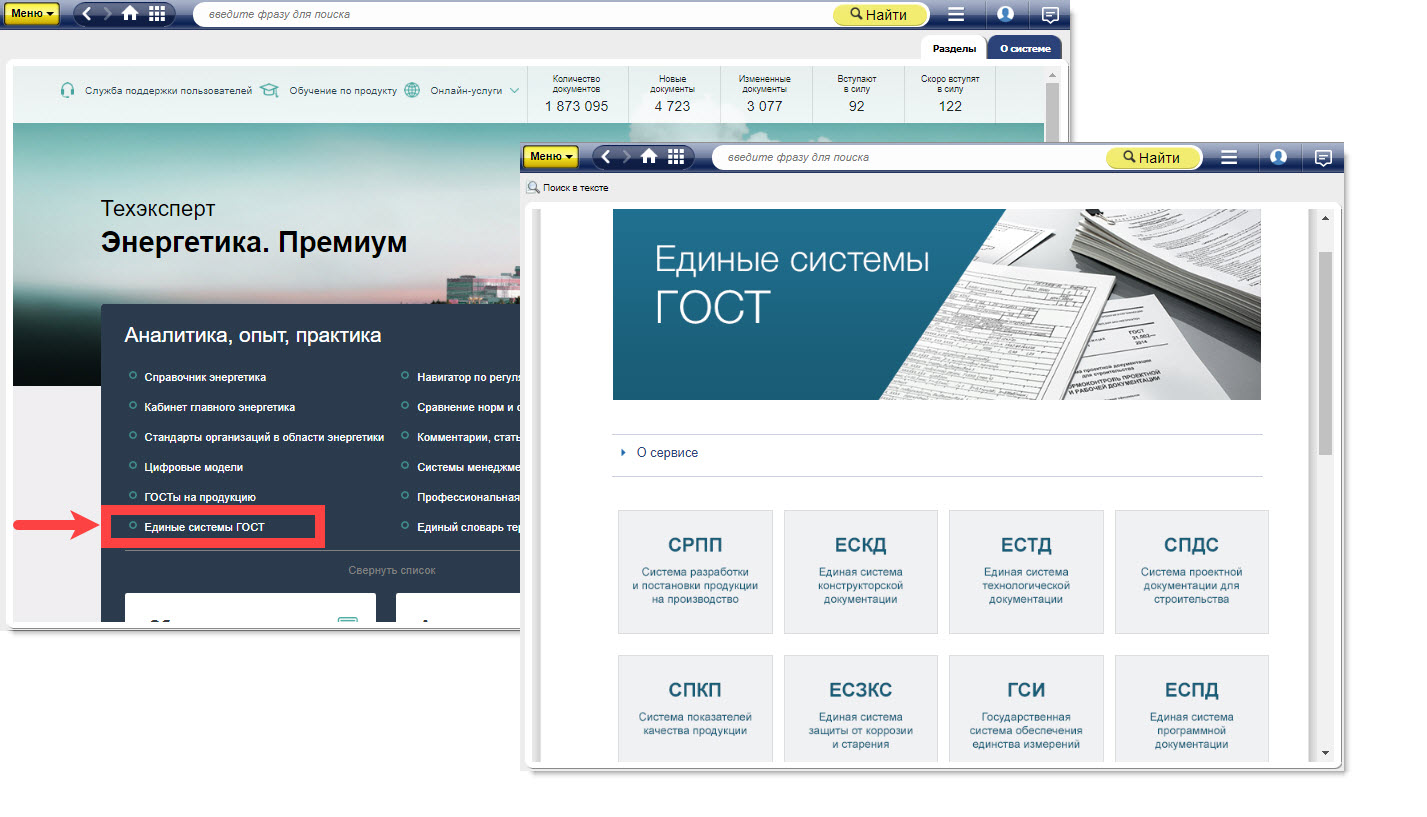Go back with left arrow in front window
Viewport: 1427px width, 817px height.
(606, 157)
